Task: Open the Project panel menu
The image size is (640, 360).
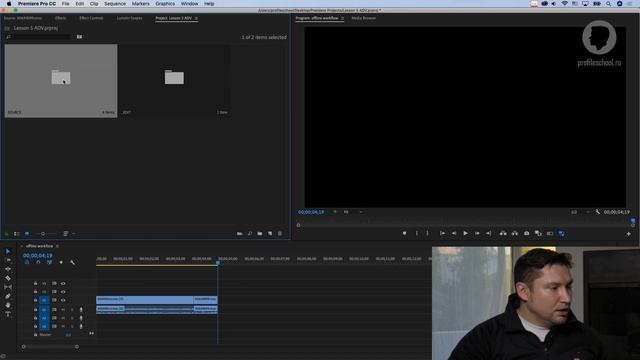Action: click(x=196, y=18)
